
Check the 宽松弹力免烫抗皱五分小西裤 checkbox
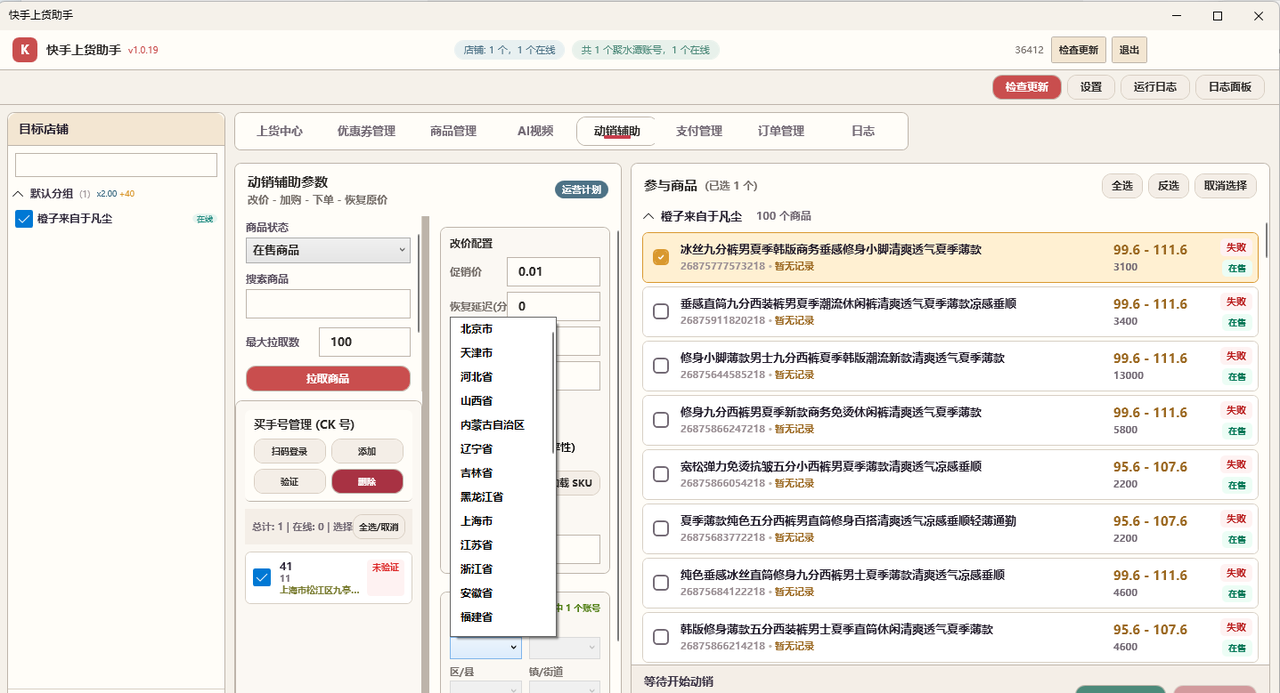click(x=661, y=474)
